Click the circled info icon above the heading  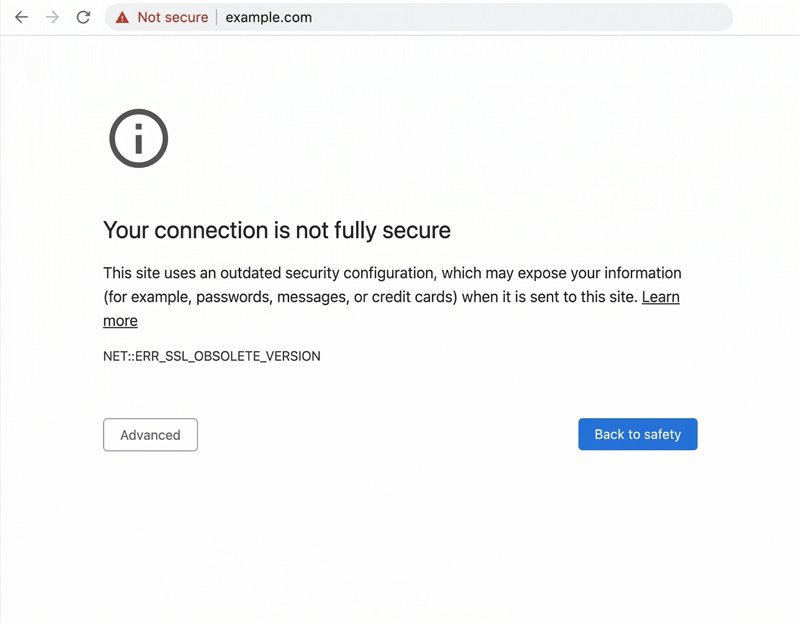[x=138, y=138]
